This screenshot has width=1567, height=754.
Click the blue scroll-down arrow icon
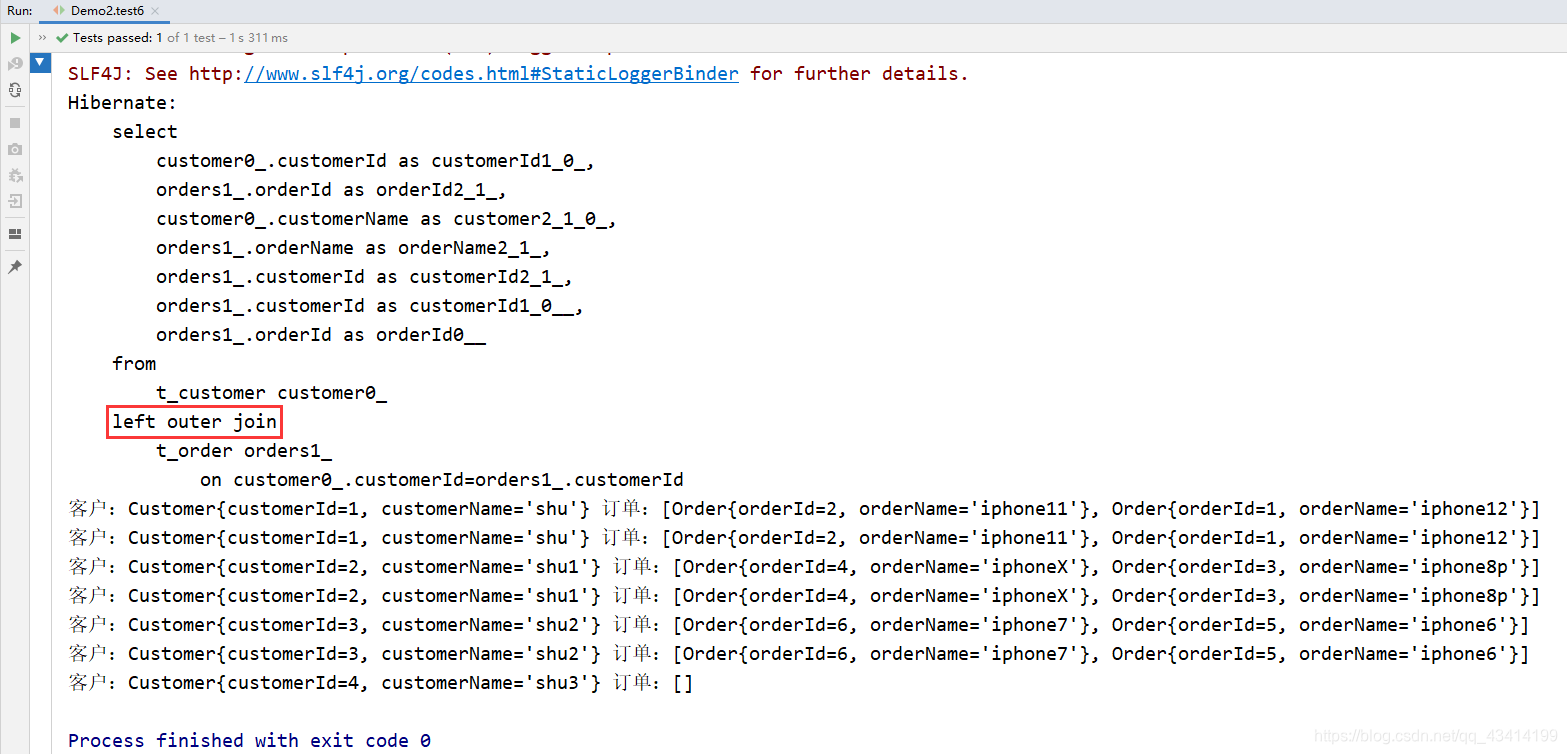40,64
